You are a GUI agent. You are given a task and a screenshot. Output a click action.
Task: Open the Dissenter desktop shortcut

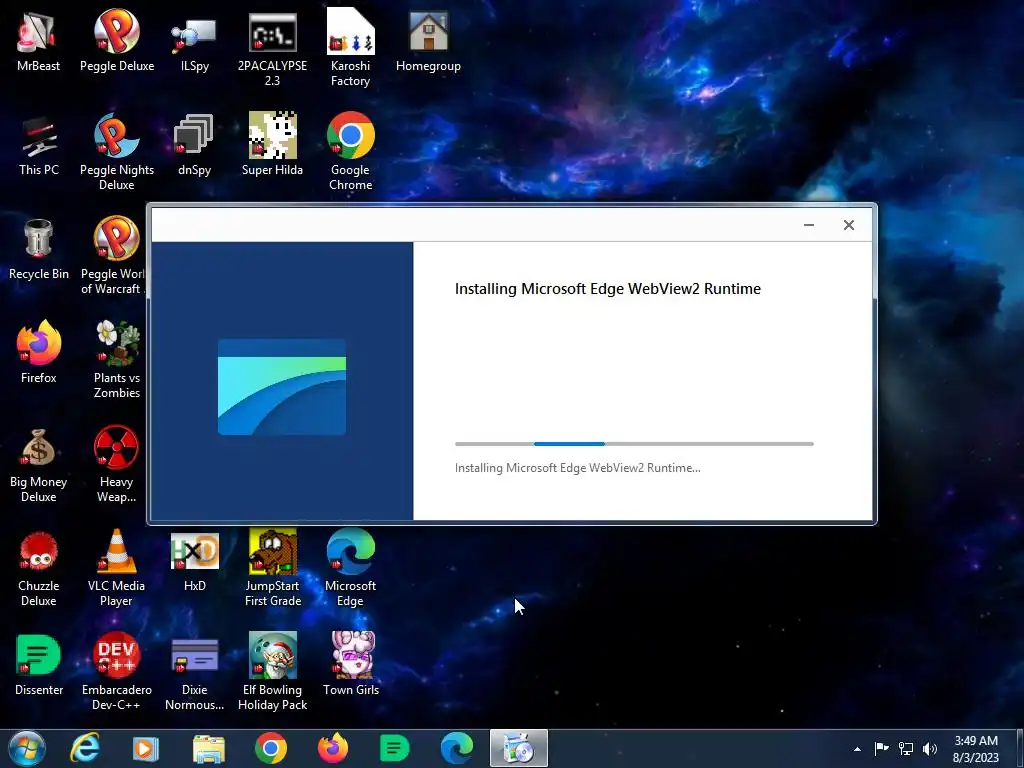point(39,664)
